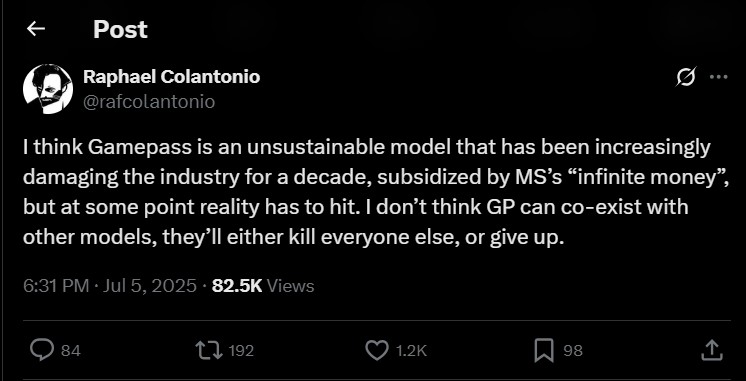Bookmark the post with the bookmark icon
Viewport: 746px width, 381px height.
pos(544,351)
